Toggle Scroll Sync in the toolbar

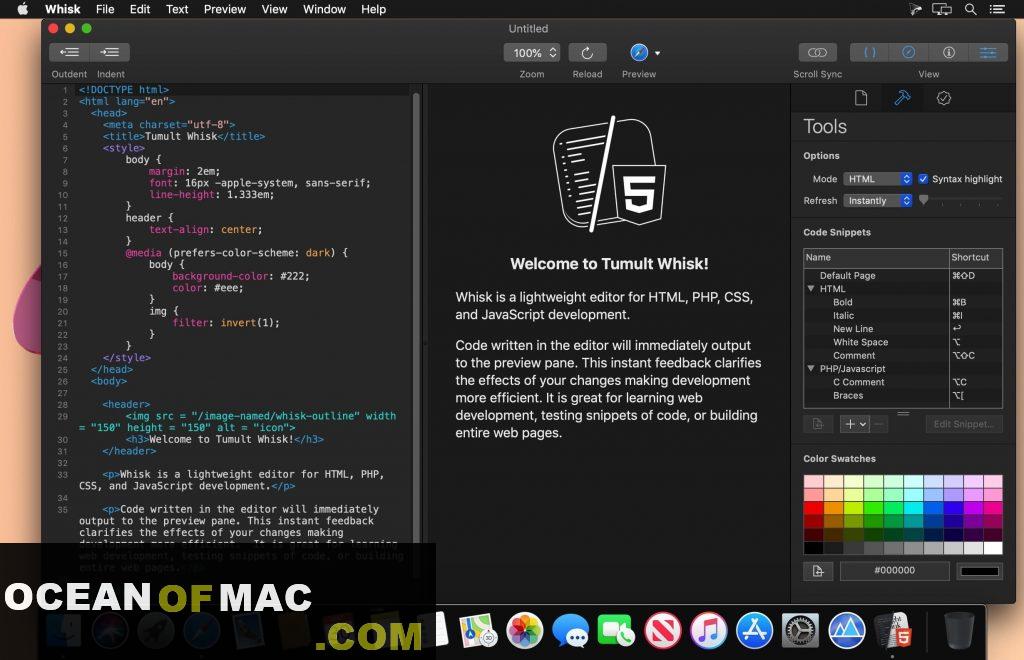(818, 52)
